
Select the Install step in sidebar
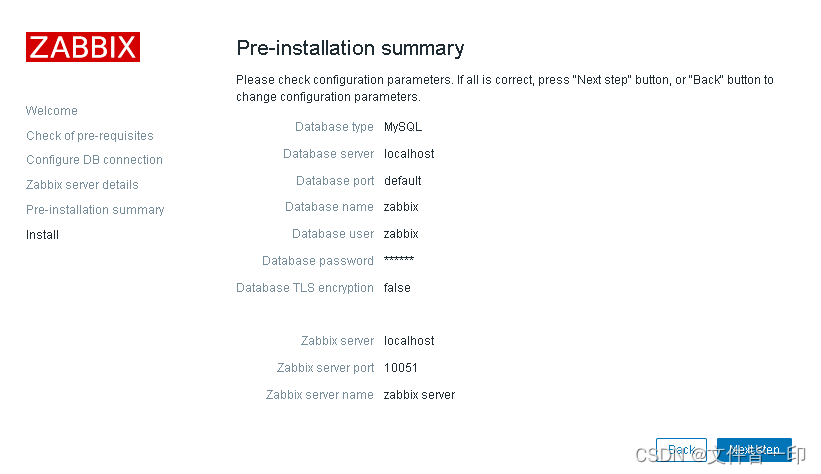click(42, 235)
